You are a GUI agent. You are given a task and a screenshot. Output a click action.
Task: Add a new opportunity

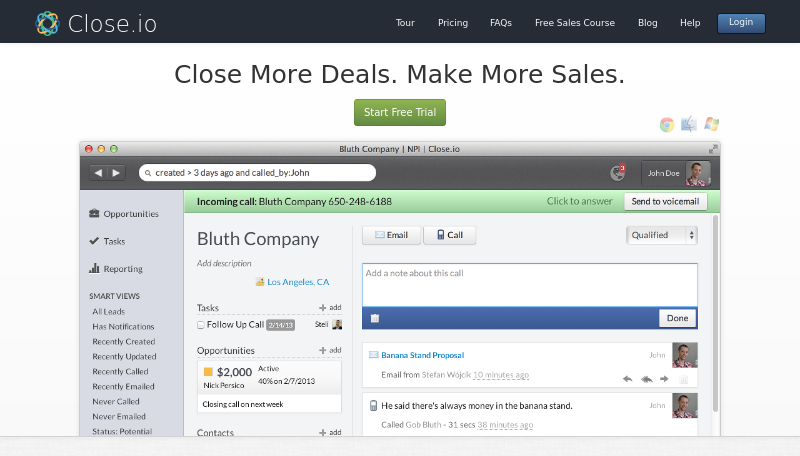tap(330, 350)
